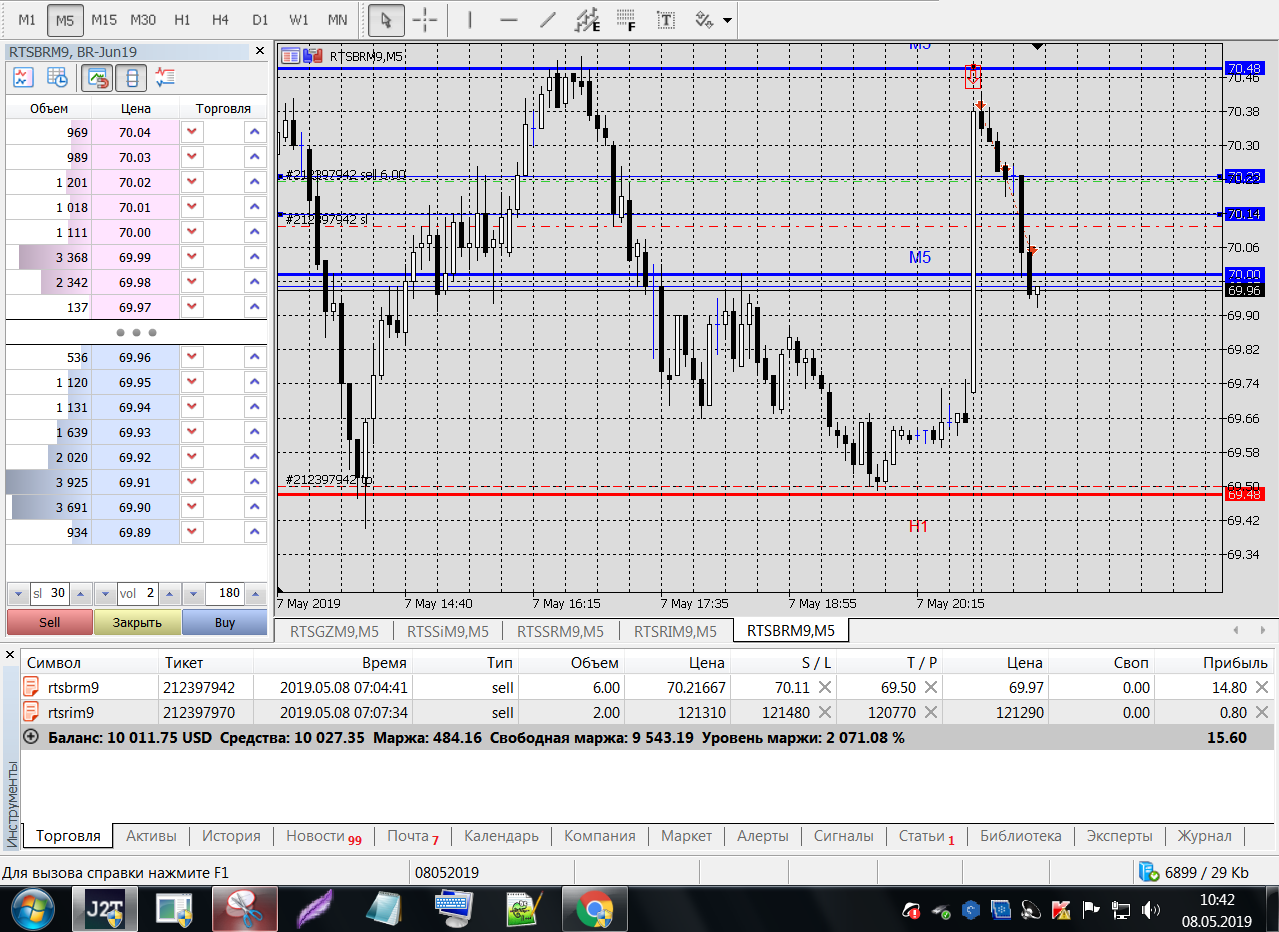Screen dimensions: 1279x932
Task: Toggle the M5 timeframe button
Action: coord(65,20)
